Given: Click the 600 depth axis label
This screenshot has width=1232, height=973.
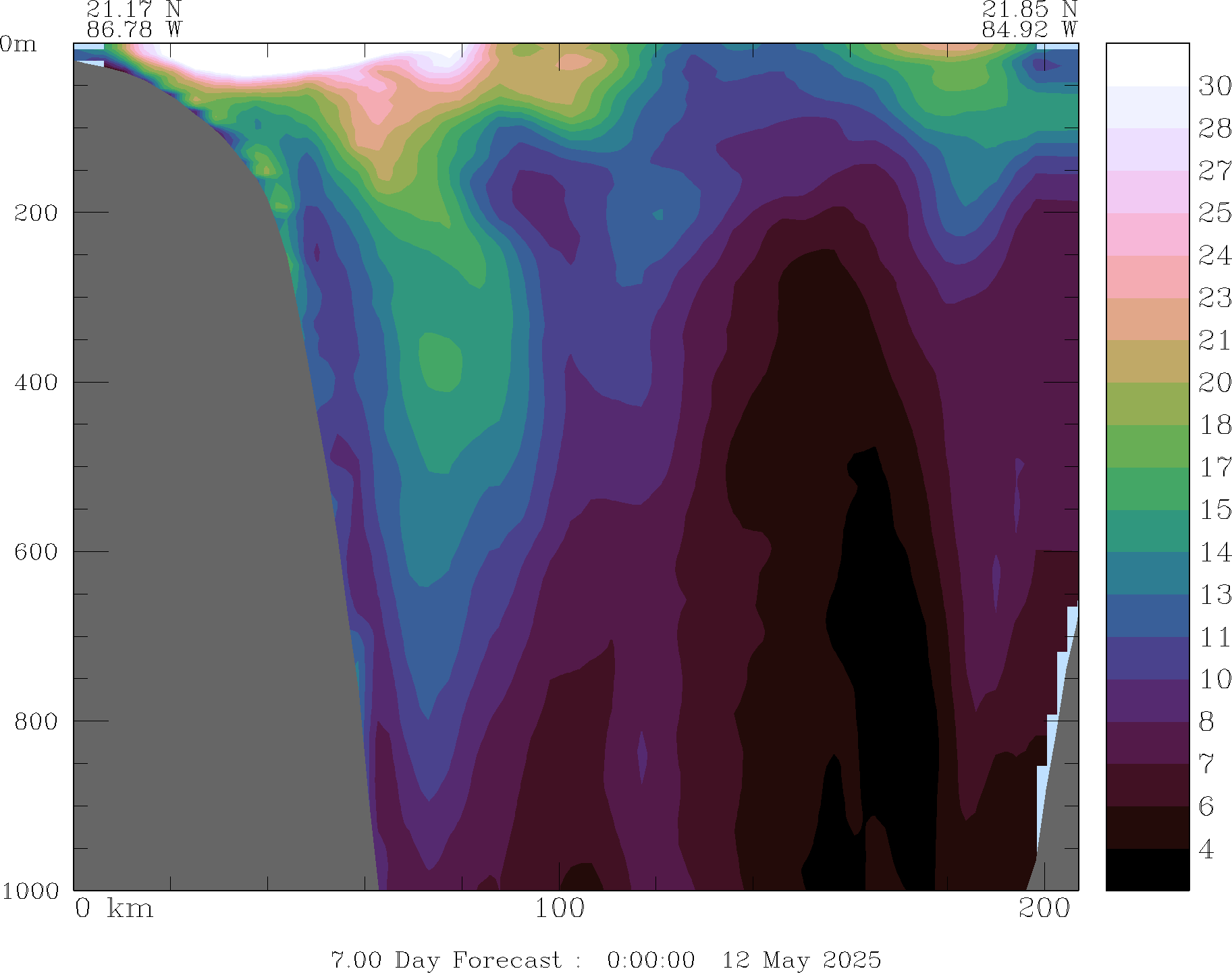Looking at the screenshot, I should click(x=36, y=551).
